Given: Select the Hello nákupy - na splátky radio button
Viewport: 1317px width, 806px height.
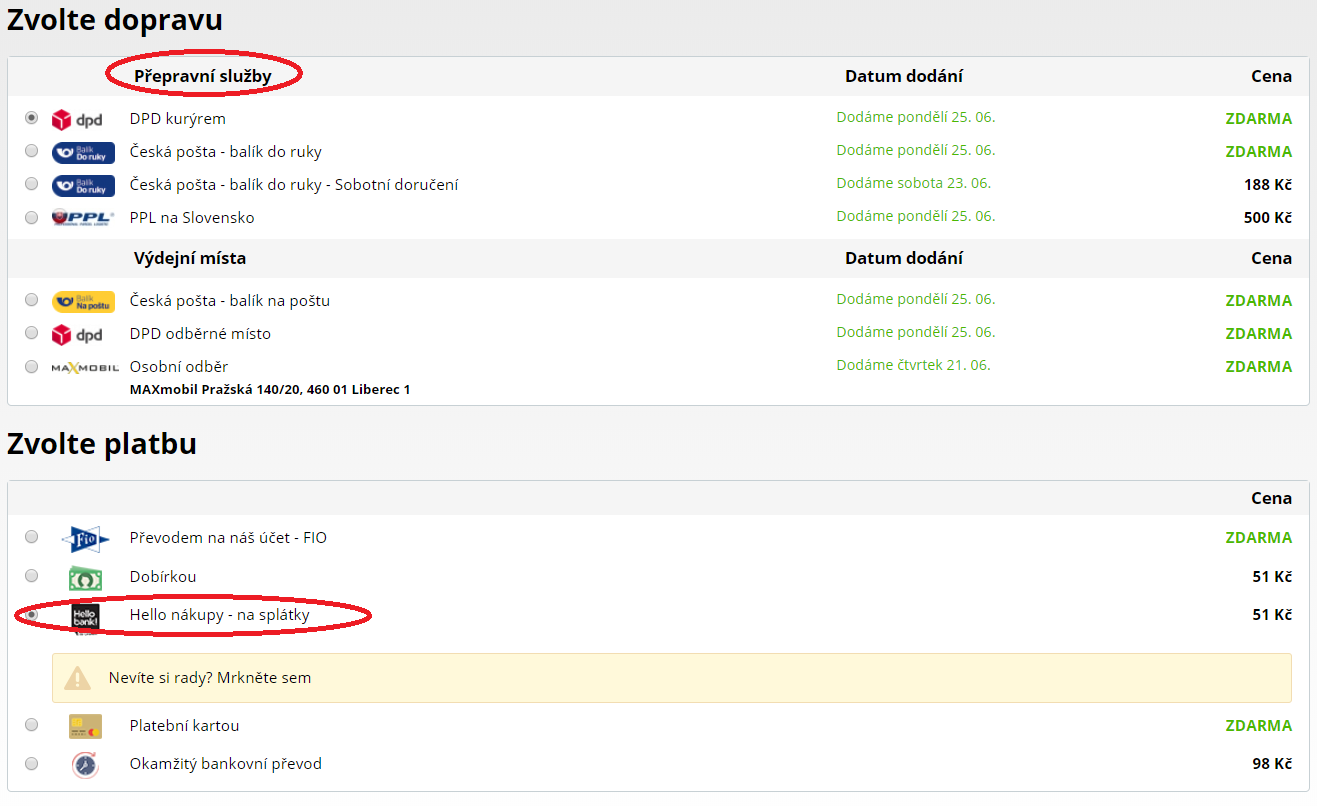Looking at the screenshot, I should click(32, 615).
